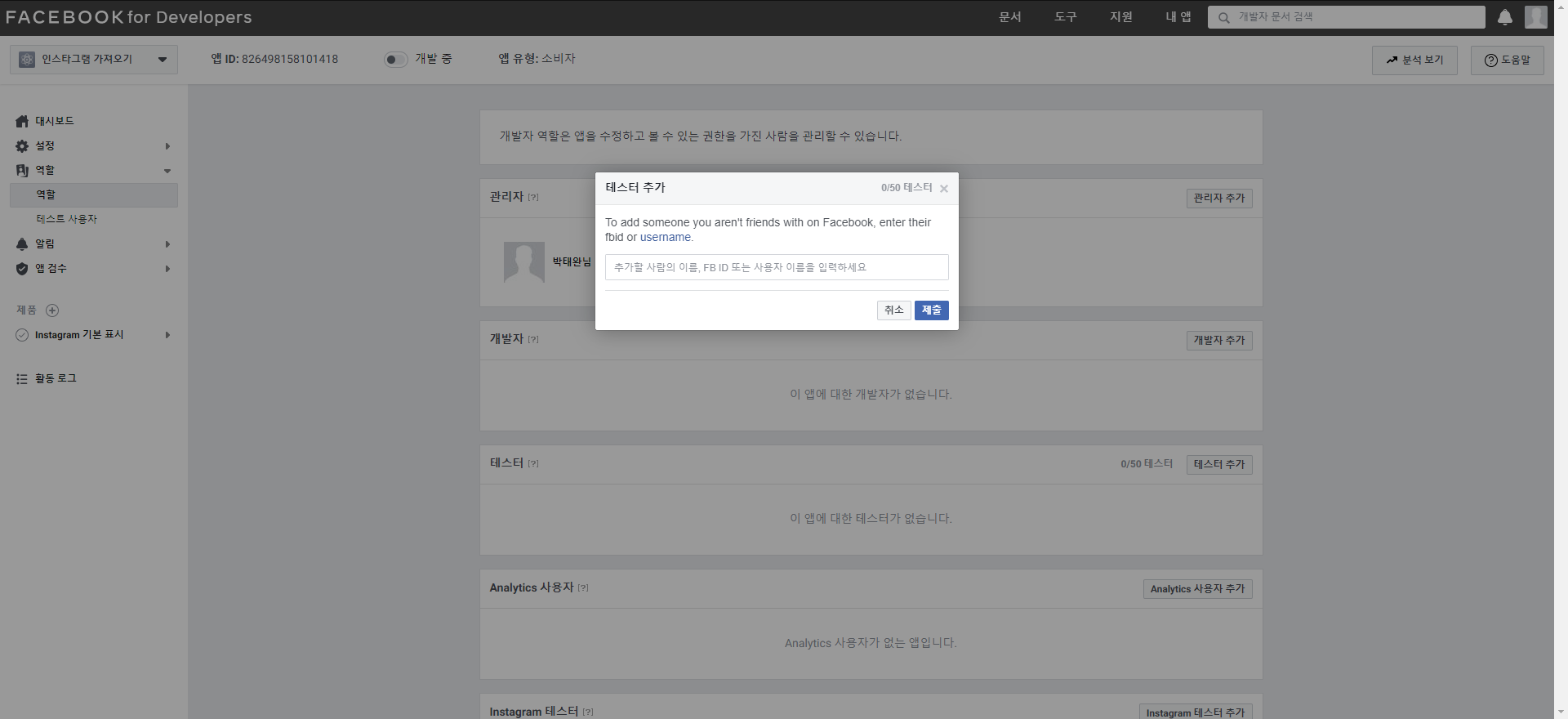Click the notifications bell icon in header
The height and width of the screenshot is (719, 1568).
(1505, 17)
